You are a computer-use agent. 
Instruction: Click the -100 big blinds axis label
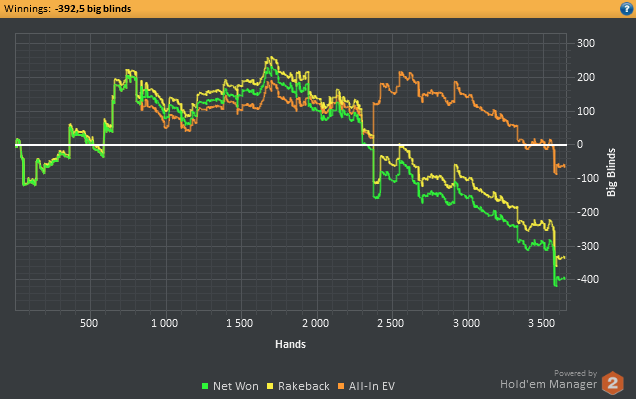click(x=588, y=178)
